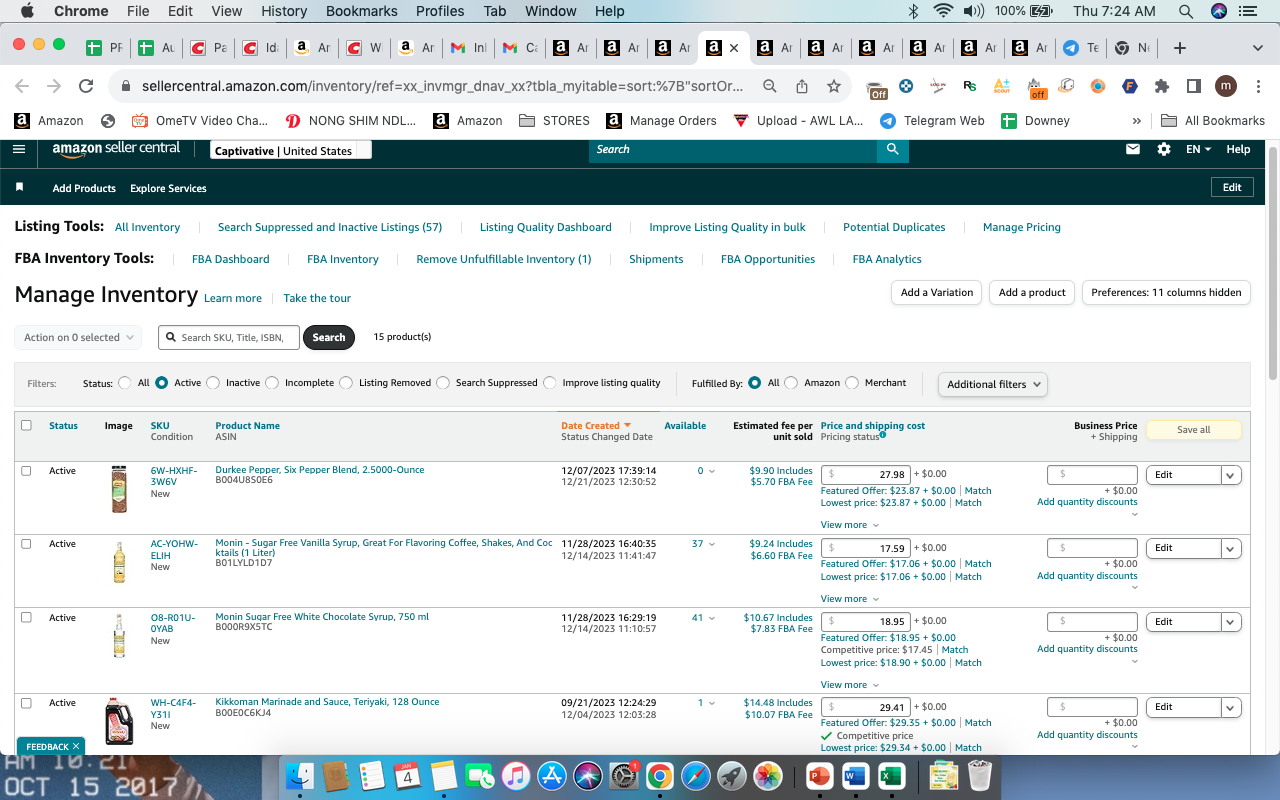Screen dimensions: 1280x800
Task: Open the Chrome extensions puzzle icon
Action: [x=1162, y=86]
